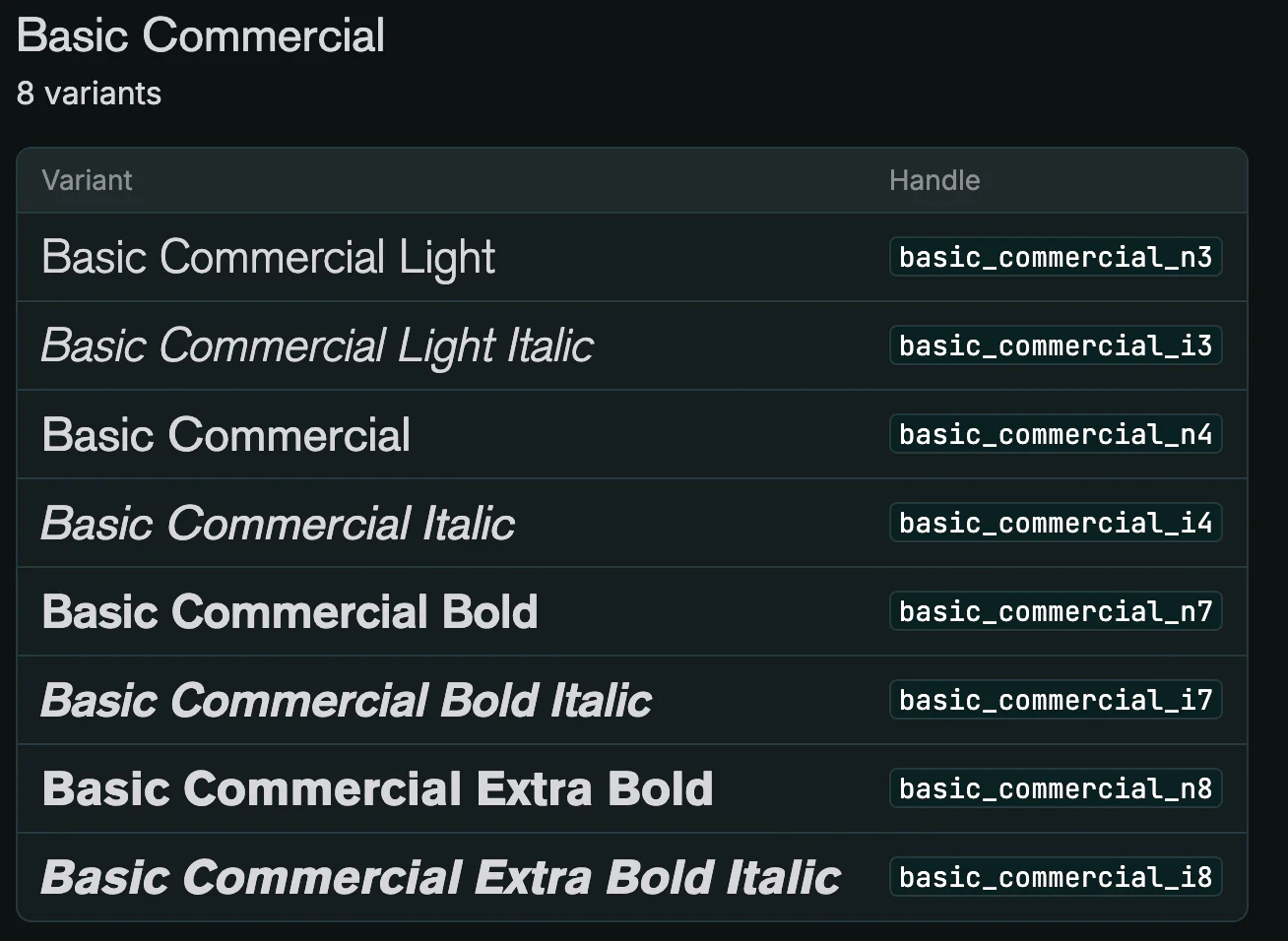
Task: Click the Basic Commercial page title
Action: pos(201,34)
